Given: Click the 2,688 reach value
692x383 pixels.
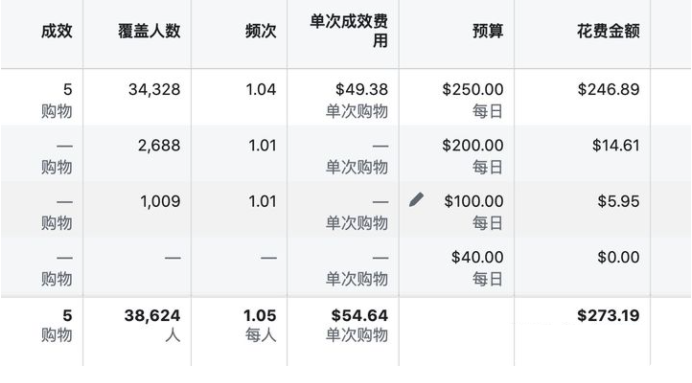Looking at the screenshot, I should coord(159,146).
